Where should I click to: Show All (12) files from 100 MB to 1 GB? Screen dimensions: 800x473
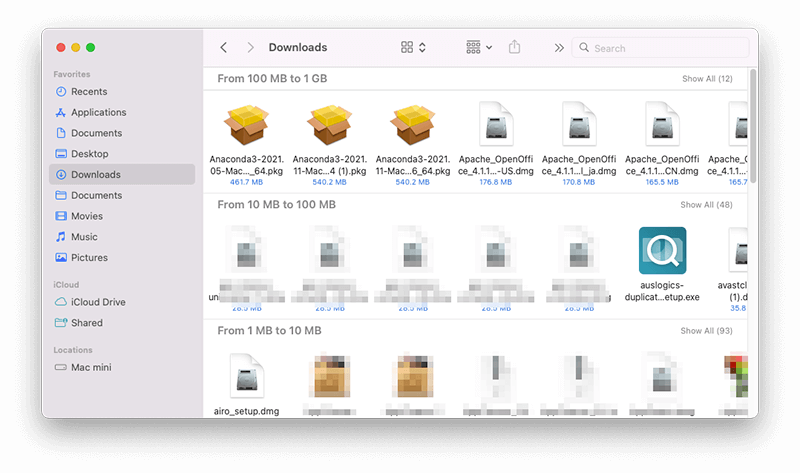[x=707, y=79]
